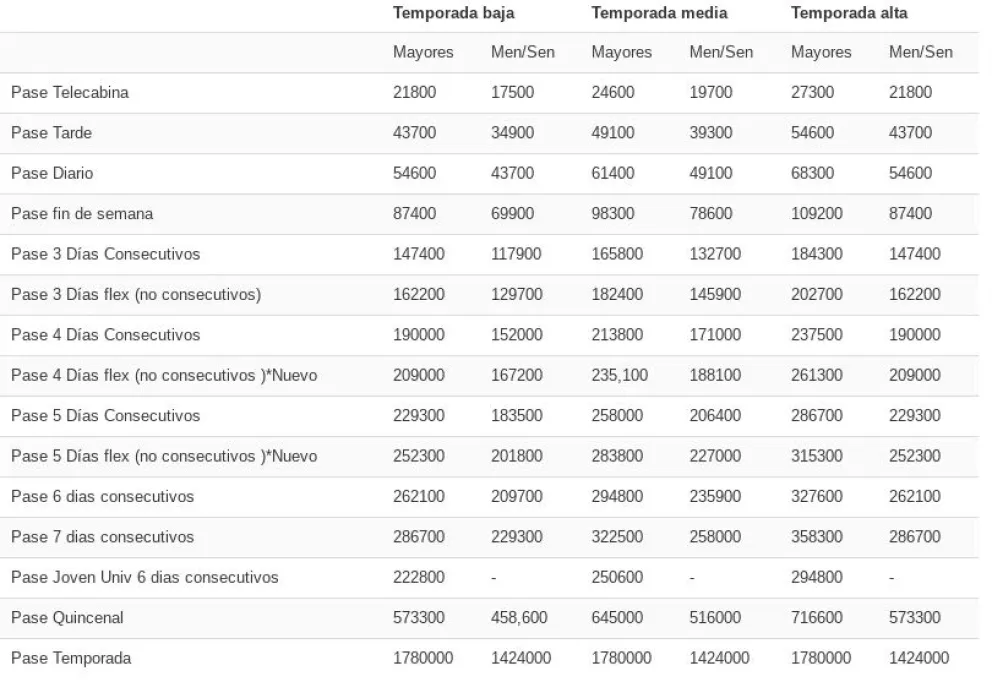Click the Temporada media column header
This screenshot has width=992, height=682.
[x=659, y=13]
